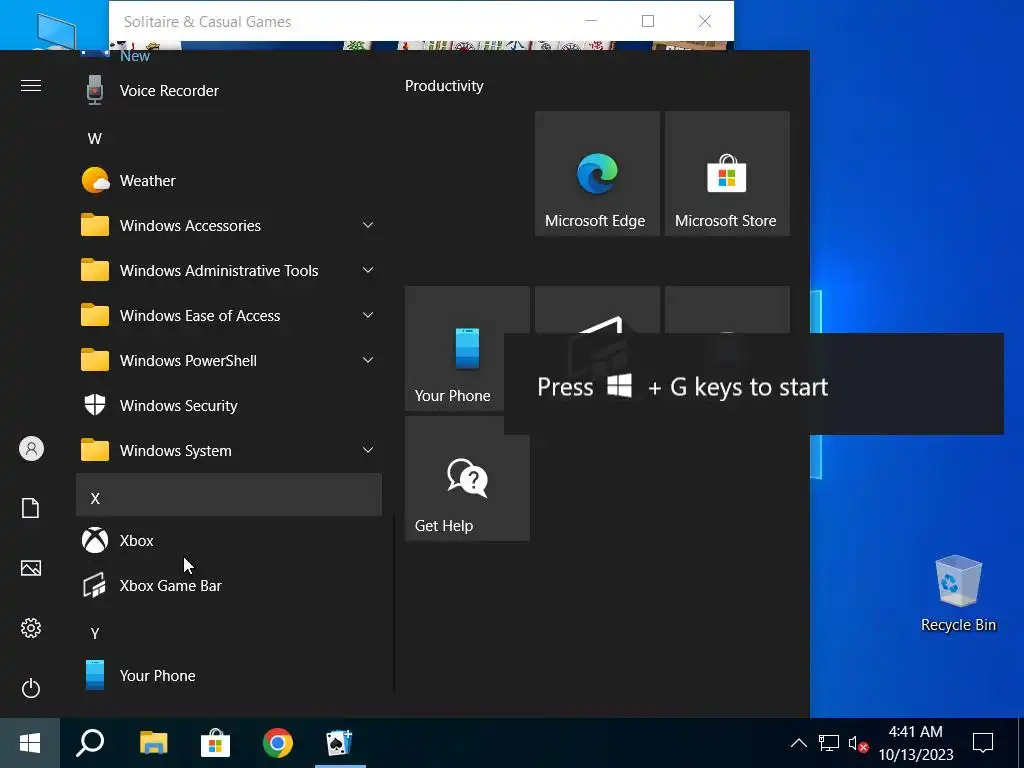Open the clock and date flyout
The width and height of the screenshot is (1024, 768).
(x=916, y=743)
